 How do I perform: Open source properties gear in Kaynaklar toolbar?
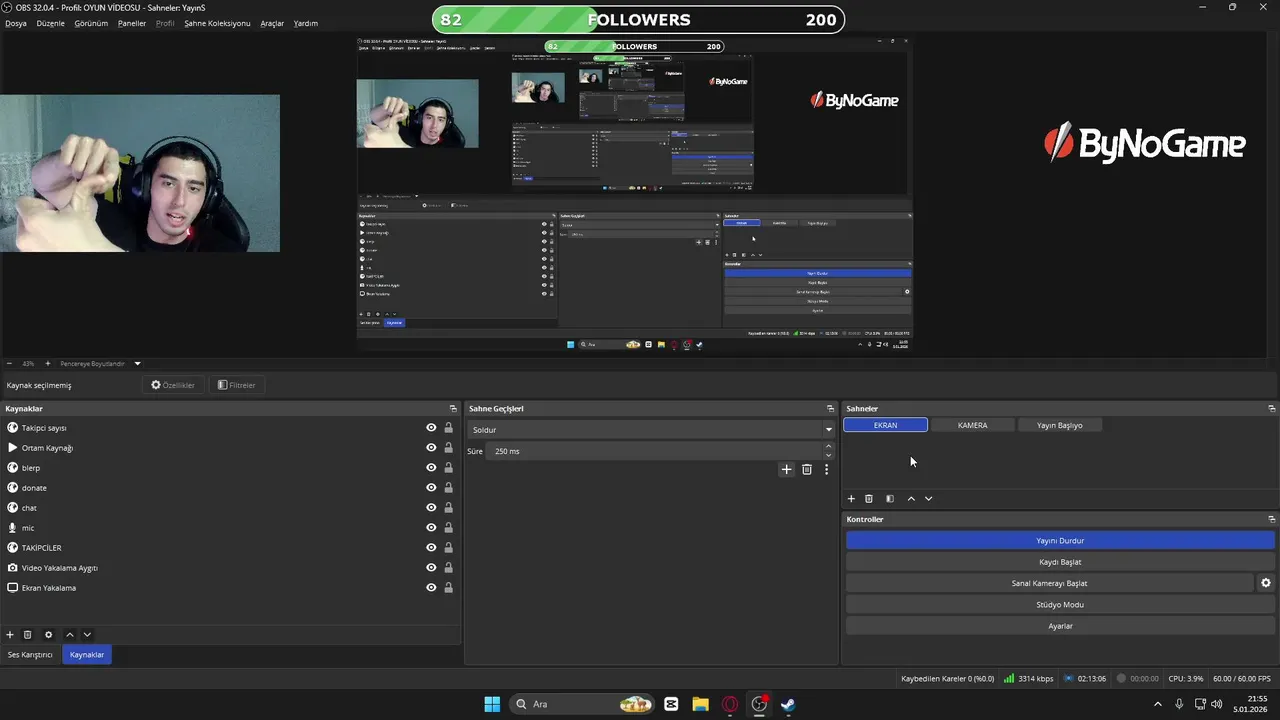pos(48,635)
